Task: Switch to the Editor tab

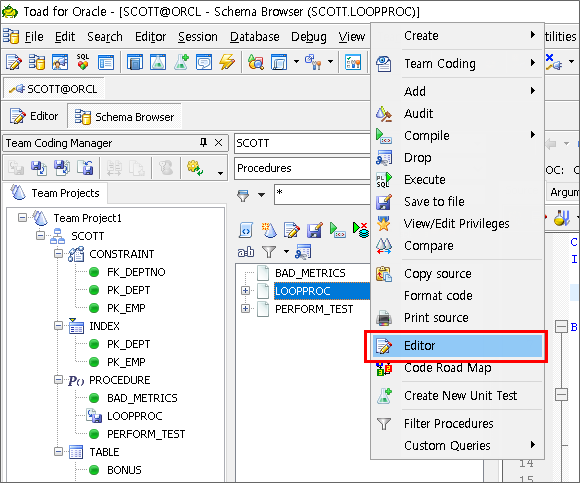Action: click(x=34, y=116)
